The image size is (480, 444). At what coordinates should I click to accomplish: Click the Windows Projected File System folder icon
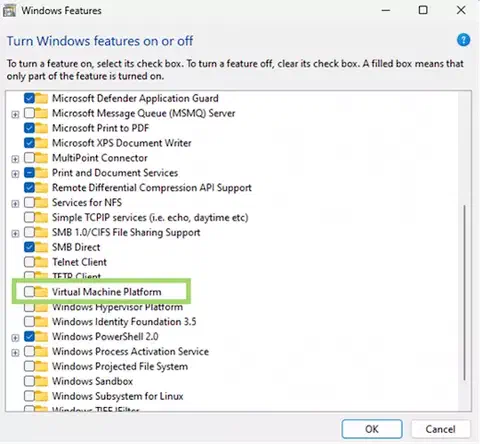click(42, 366)
